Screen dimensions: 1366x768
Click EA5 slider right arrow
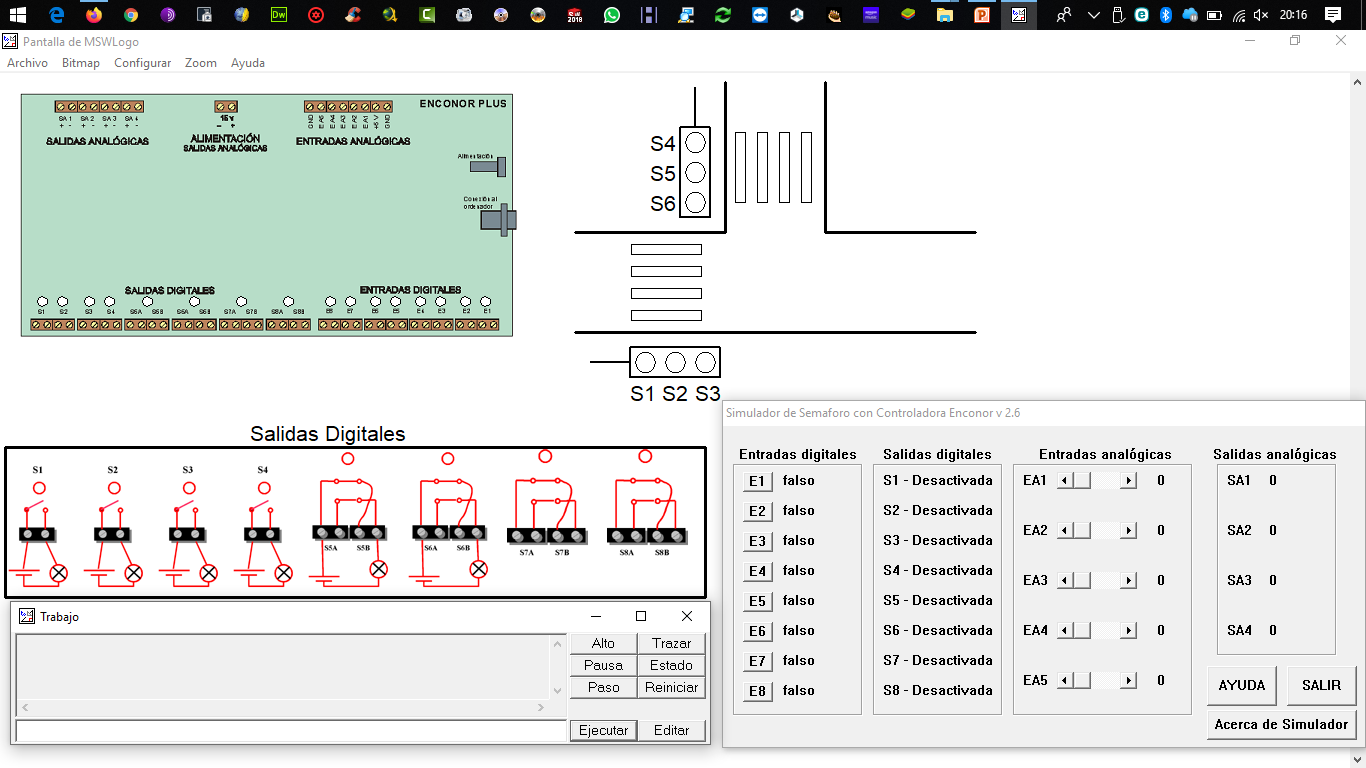[1129, 681]
